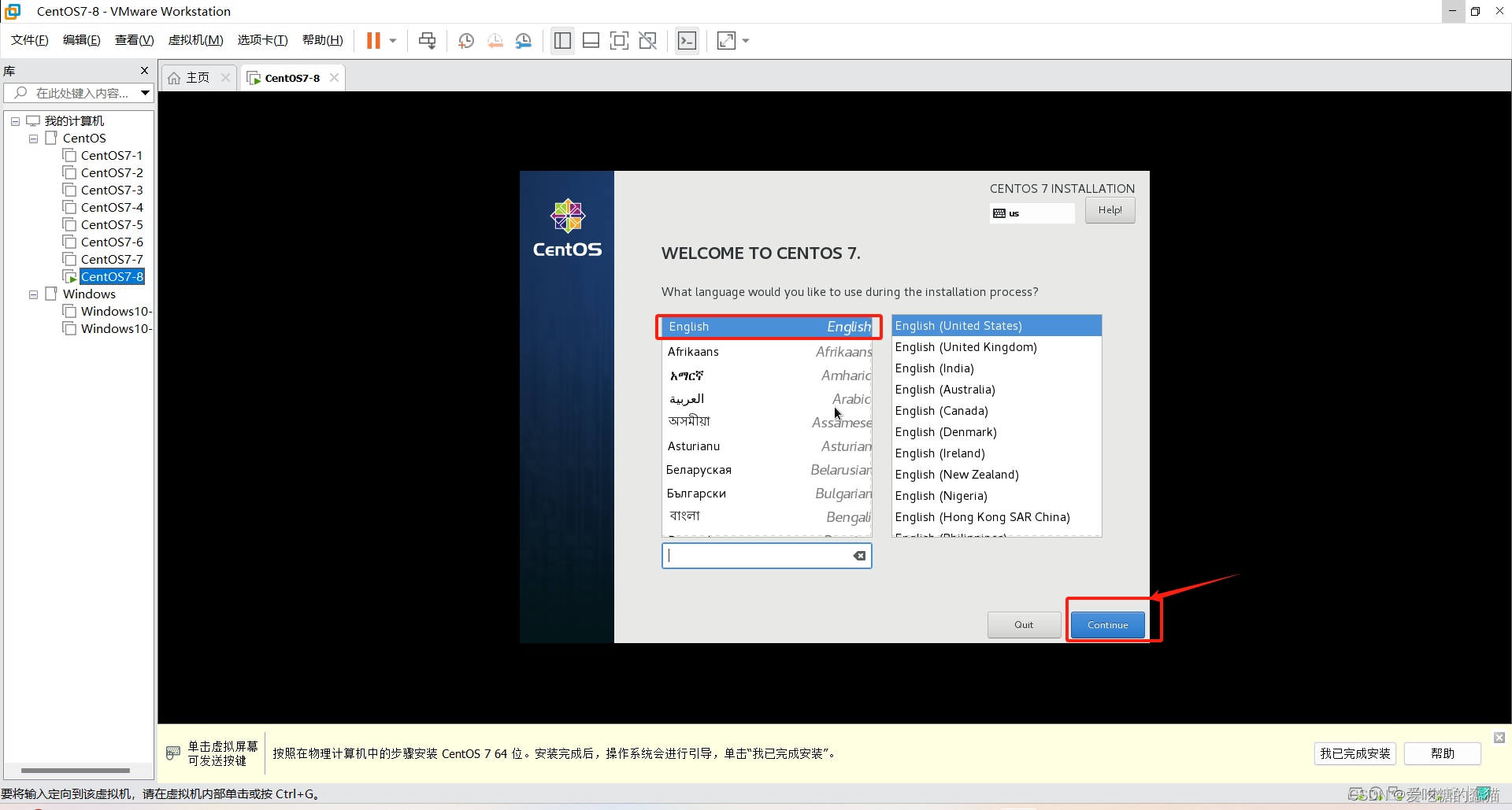Choose English (India) locale
This screenshot has width=1512, height=810.
(x=996, y=368)
